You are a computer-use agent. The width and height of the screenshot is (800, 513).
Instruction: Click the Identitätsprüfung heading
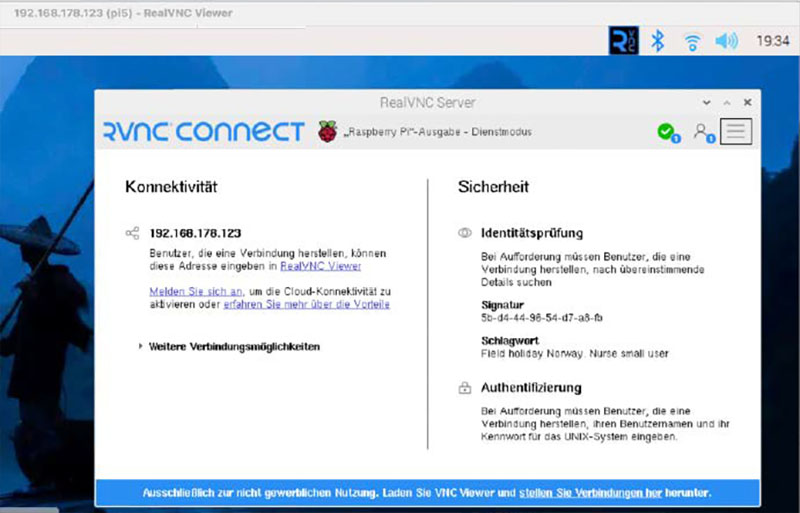tap(532, 233)
